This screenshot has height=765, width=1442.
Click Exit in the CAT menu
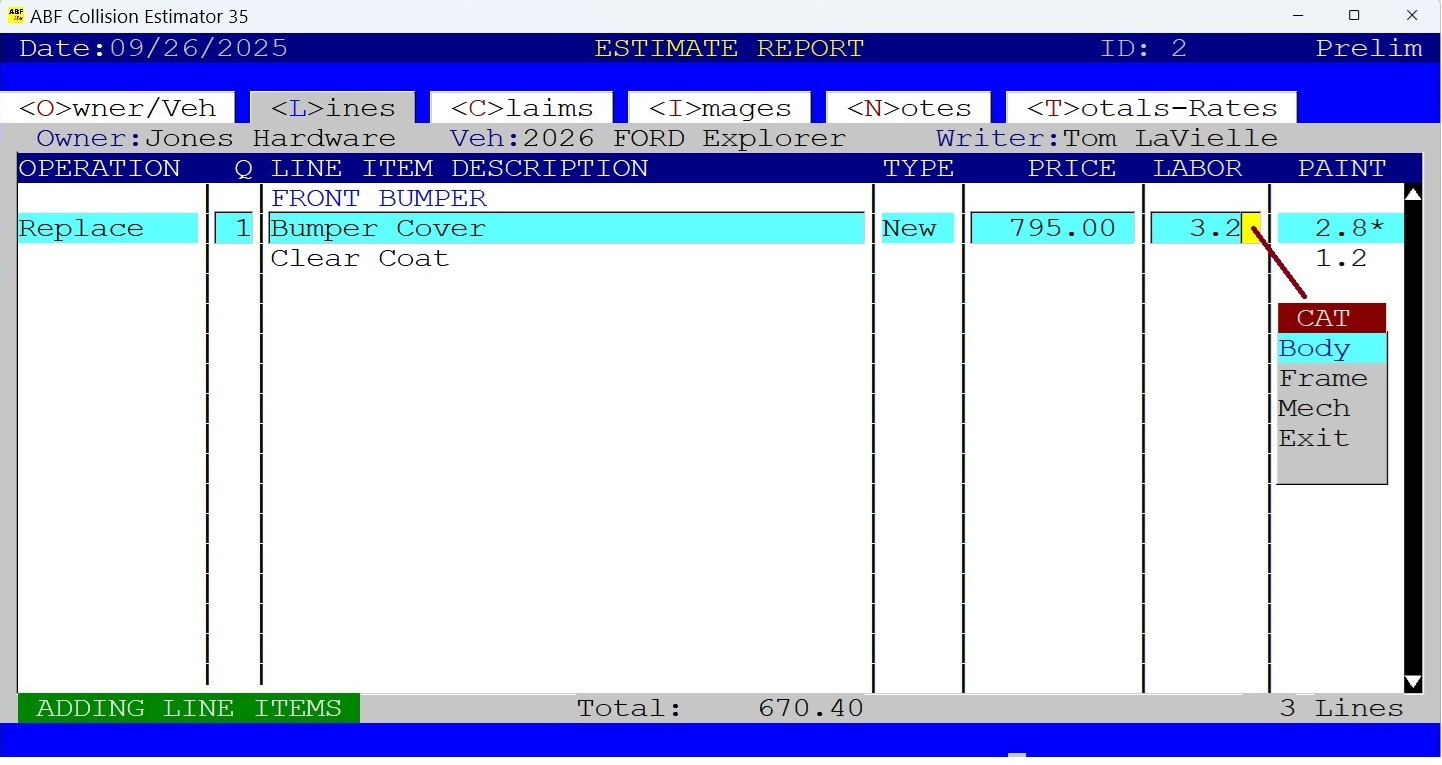coord(1313,438)
